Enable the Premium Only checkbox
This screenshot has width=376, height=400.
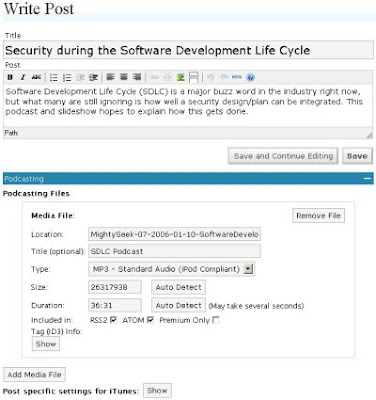[x=216, y=320]
